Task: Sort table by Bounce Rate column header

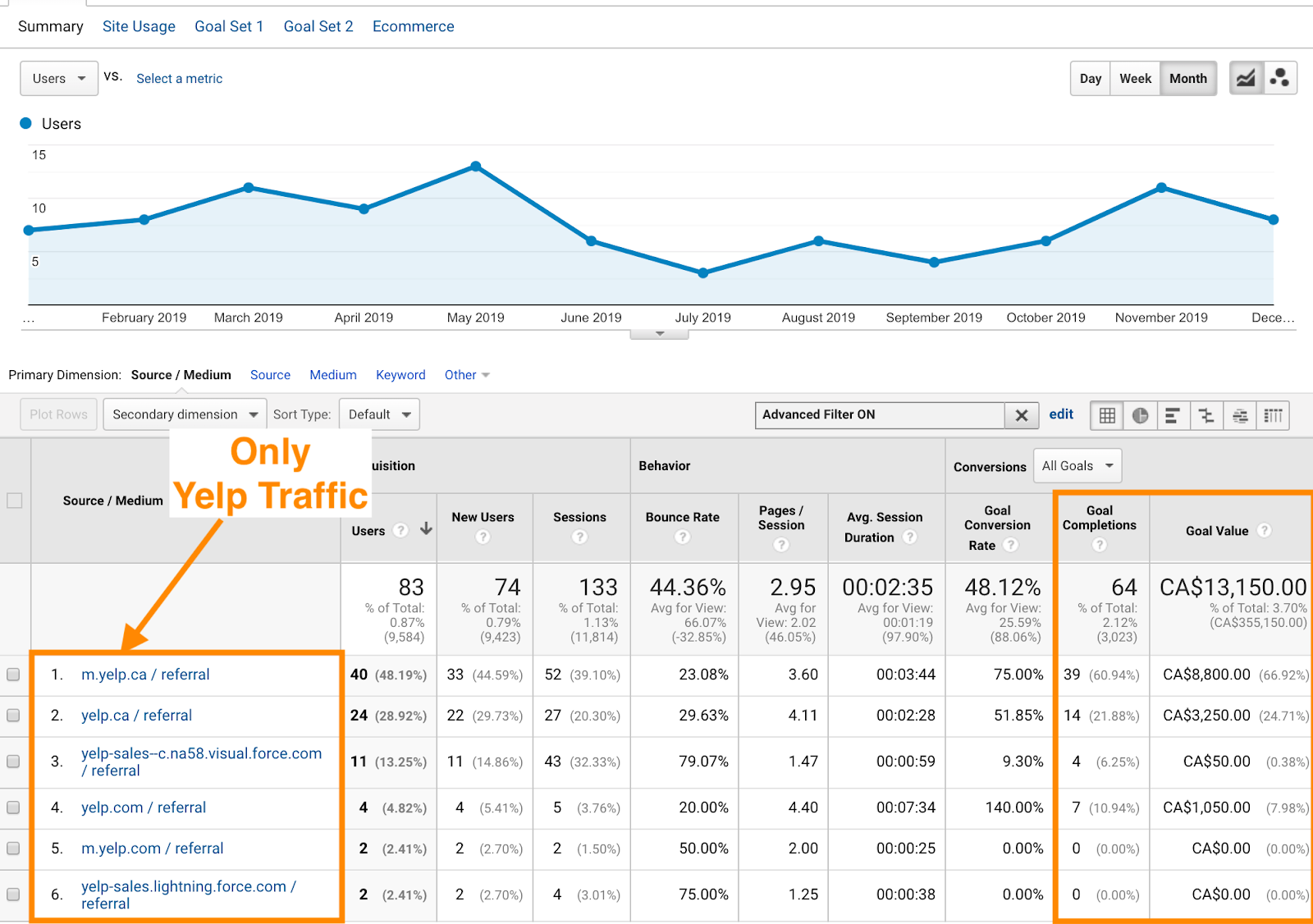Action: 683,517
